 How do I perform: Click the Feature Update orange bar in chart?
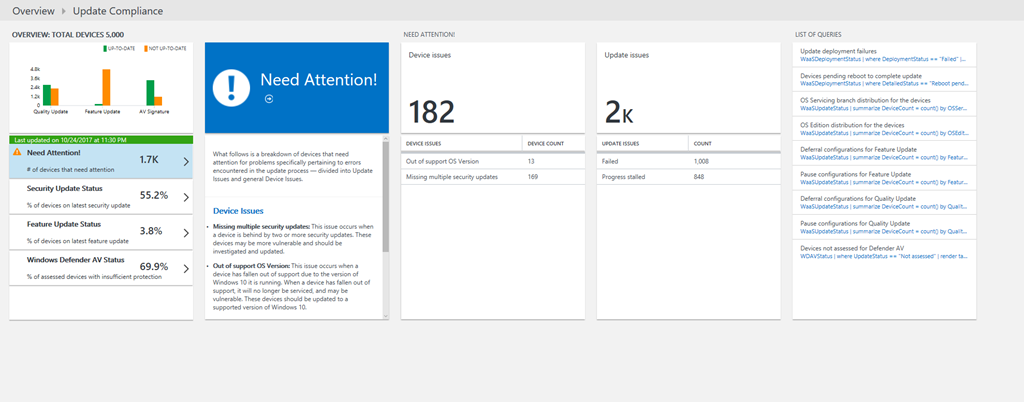106,87
